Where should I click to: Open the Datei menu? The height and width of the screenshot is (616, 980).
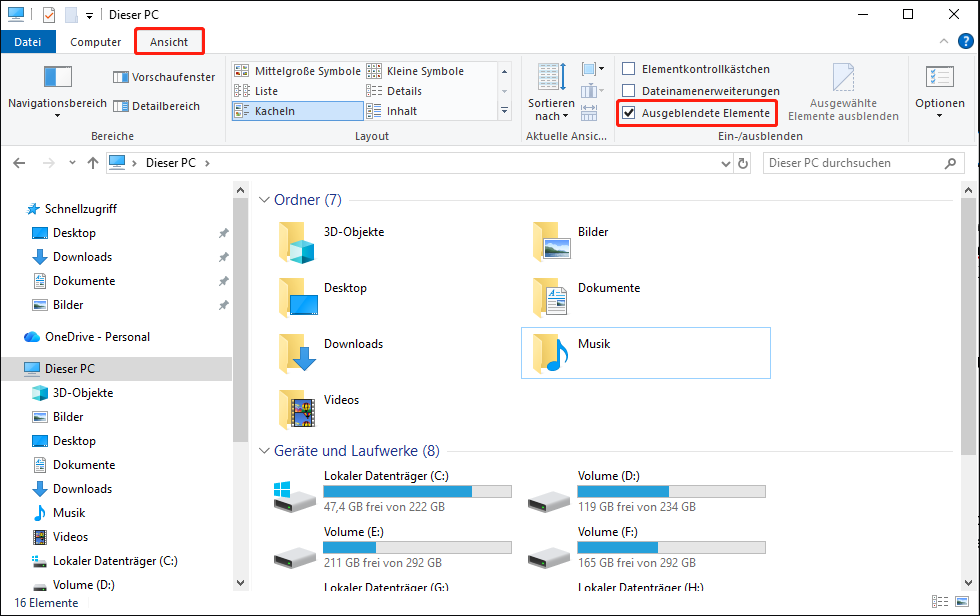28,42
